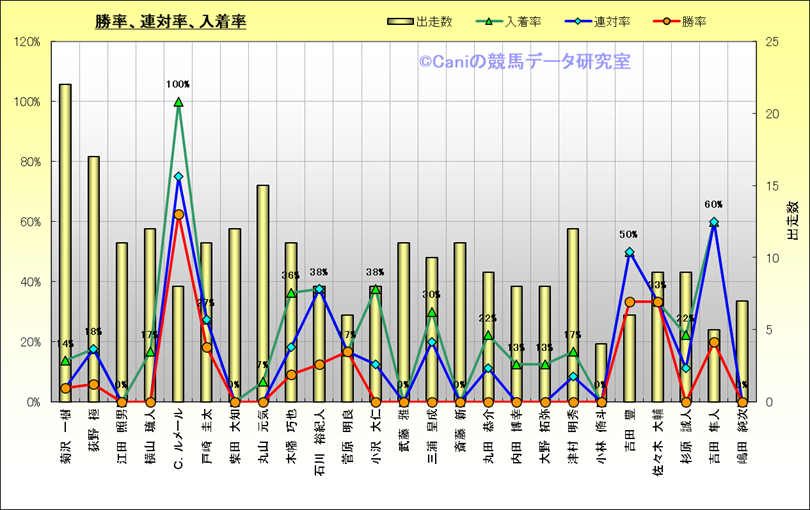Click the red 勝率 circle above C.ルメール
This screenshot has width=810, height=510.
[178, 214]
